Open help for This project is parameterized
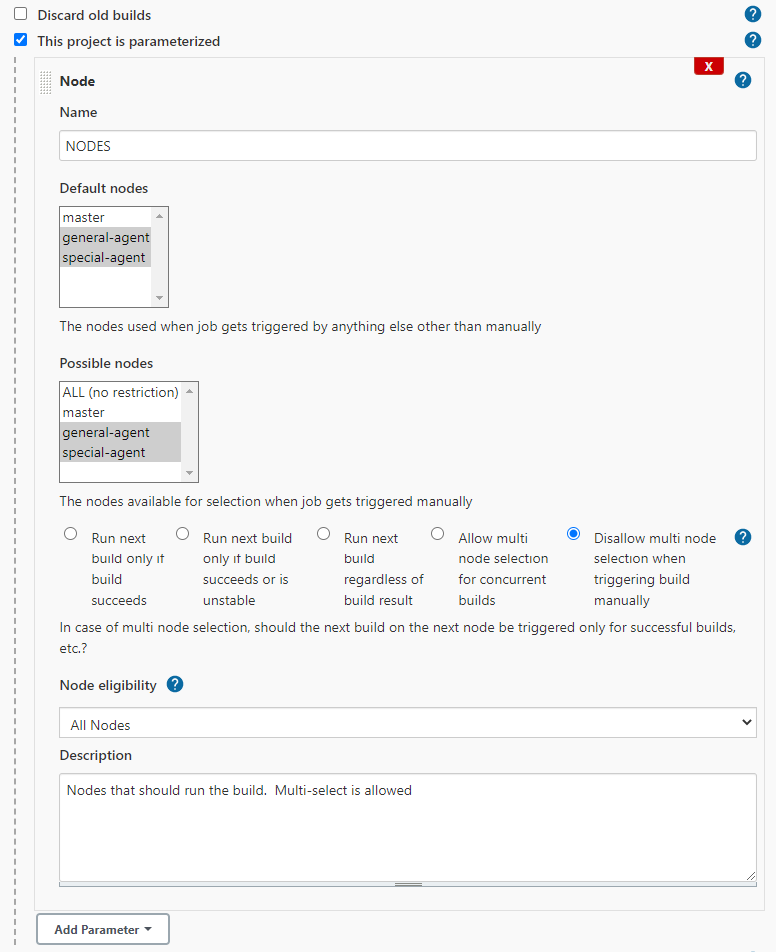 click(x=752, y=40)
